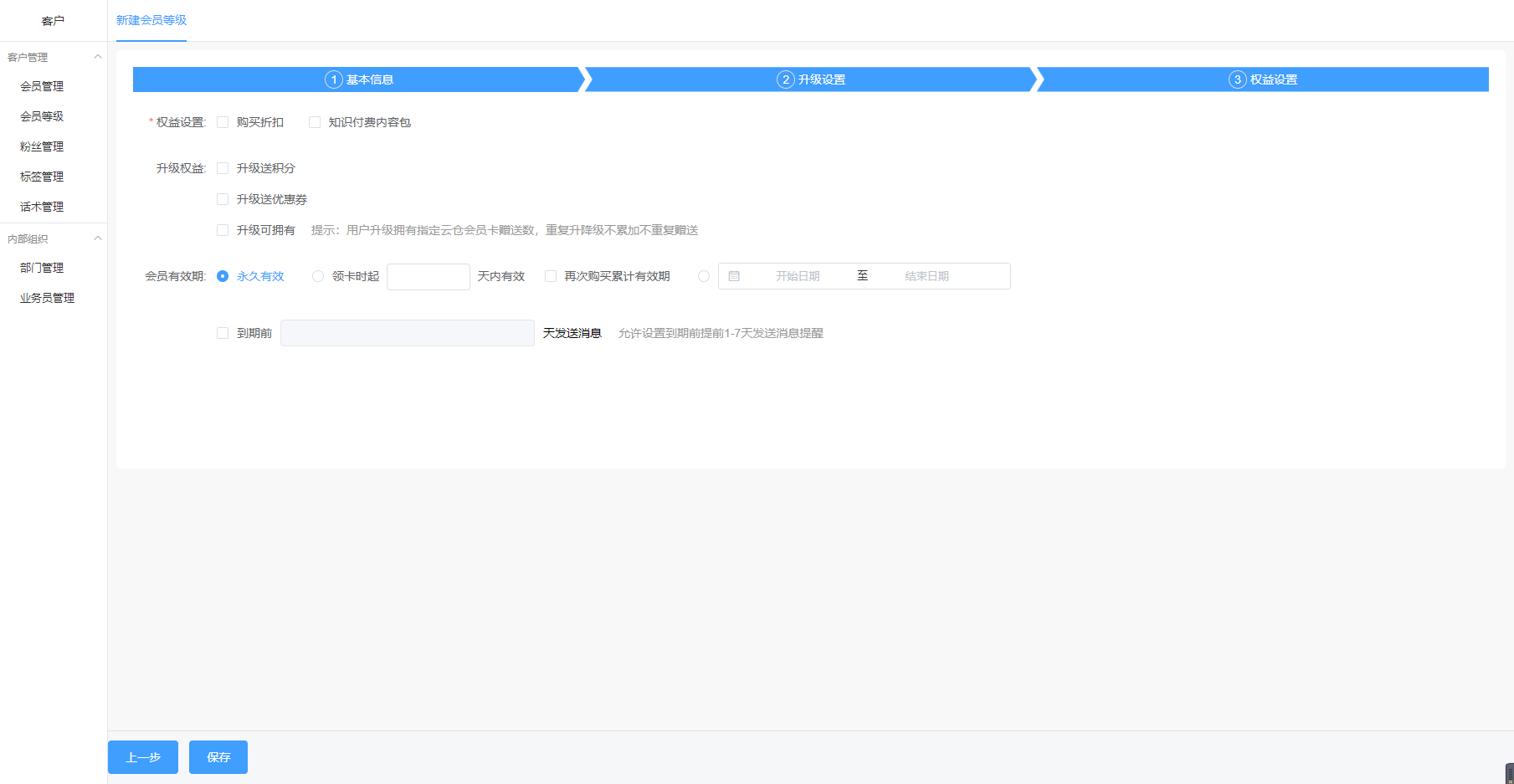Check the 升级可拥有 option
The width and height of the screenshot is (1514, 784).
[223, 230]
